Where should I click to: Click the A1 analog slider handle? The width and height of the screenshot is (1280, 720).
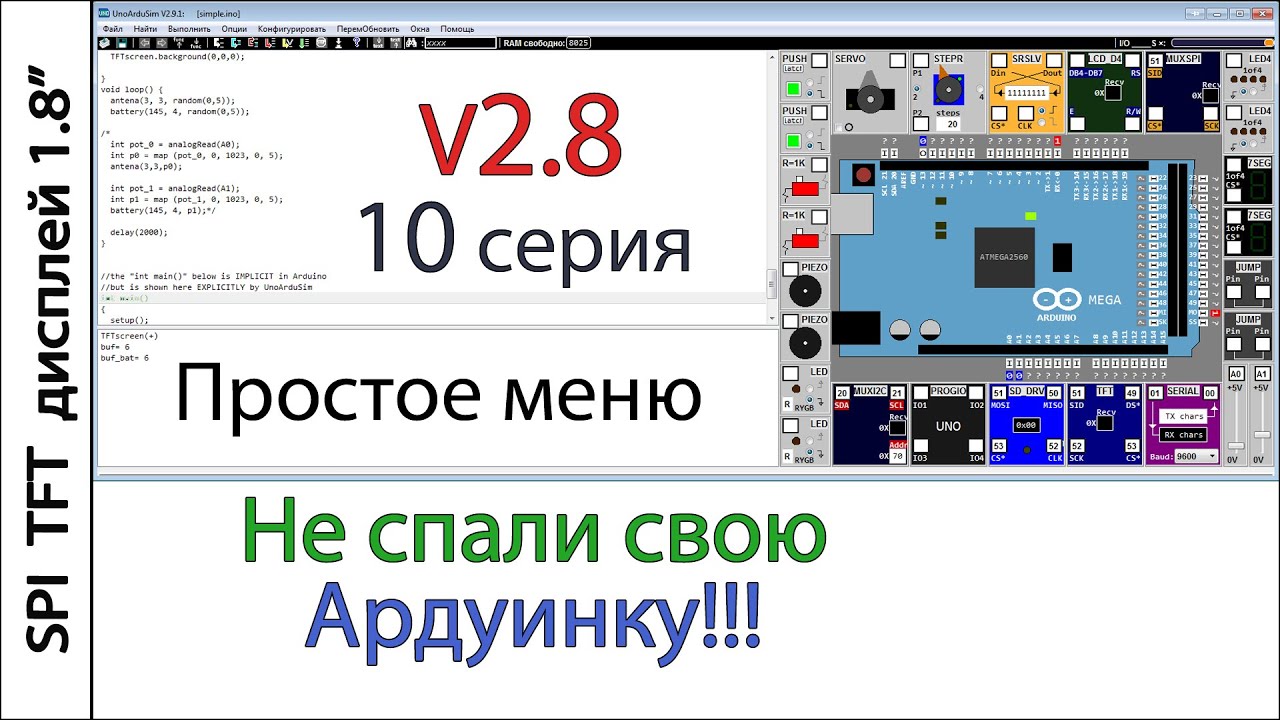click(1262, 434)
